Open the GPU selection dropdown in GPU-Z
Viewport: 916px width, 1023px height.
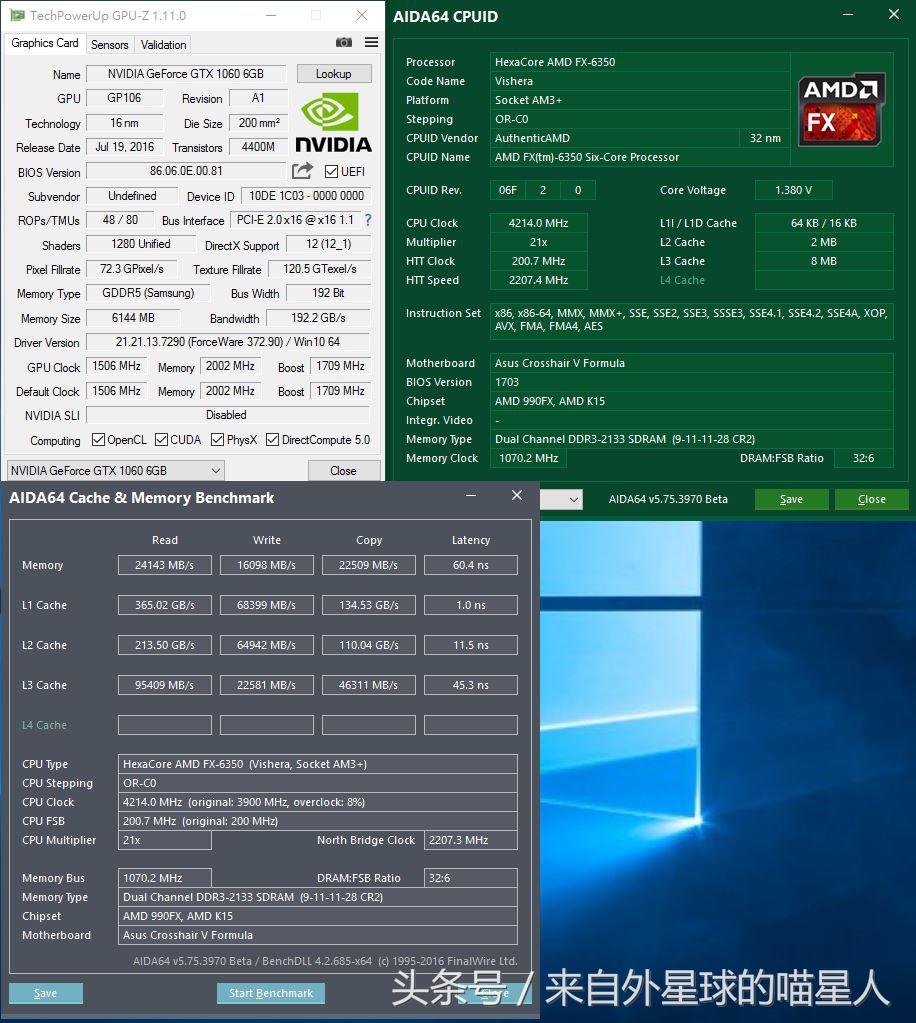[x=115, y=470]
